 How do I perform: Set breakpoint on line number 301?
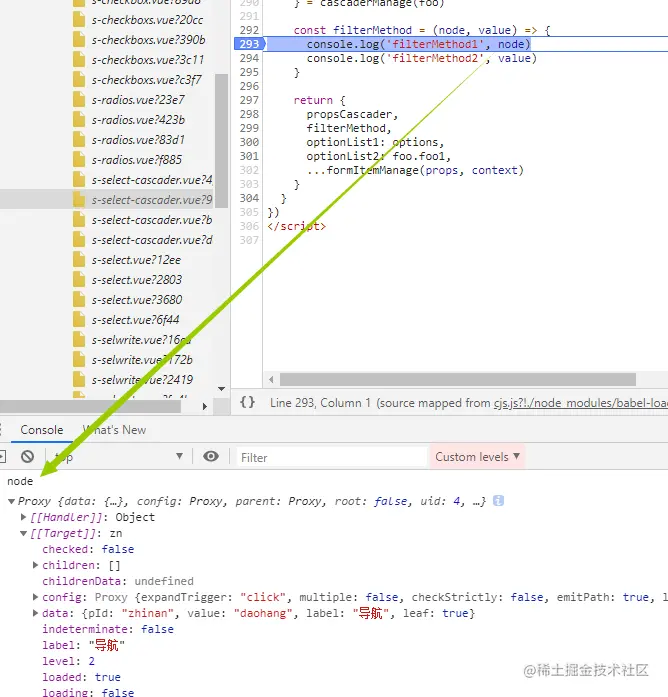point(249,156)
